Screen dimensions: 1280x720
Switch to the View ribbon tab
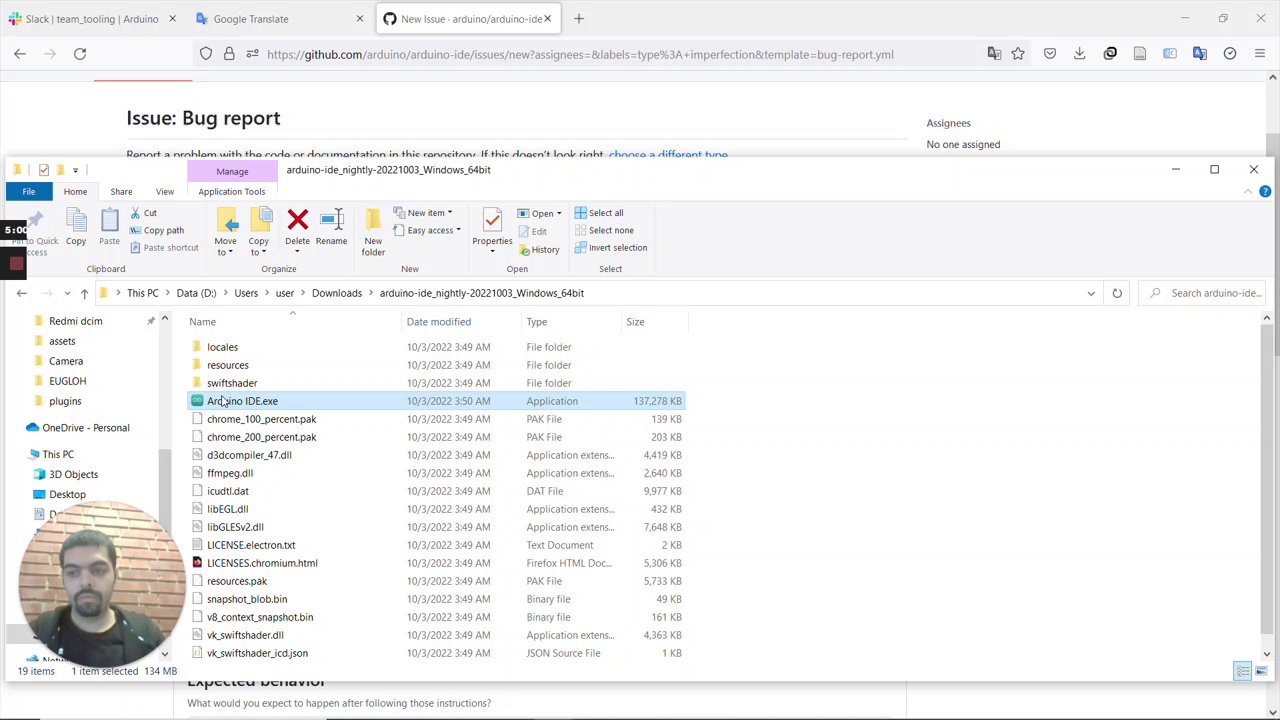pos(165,191)
